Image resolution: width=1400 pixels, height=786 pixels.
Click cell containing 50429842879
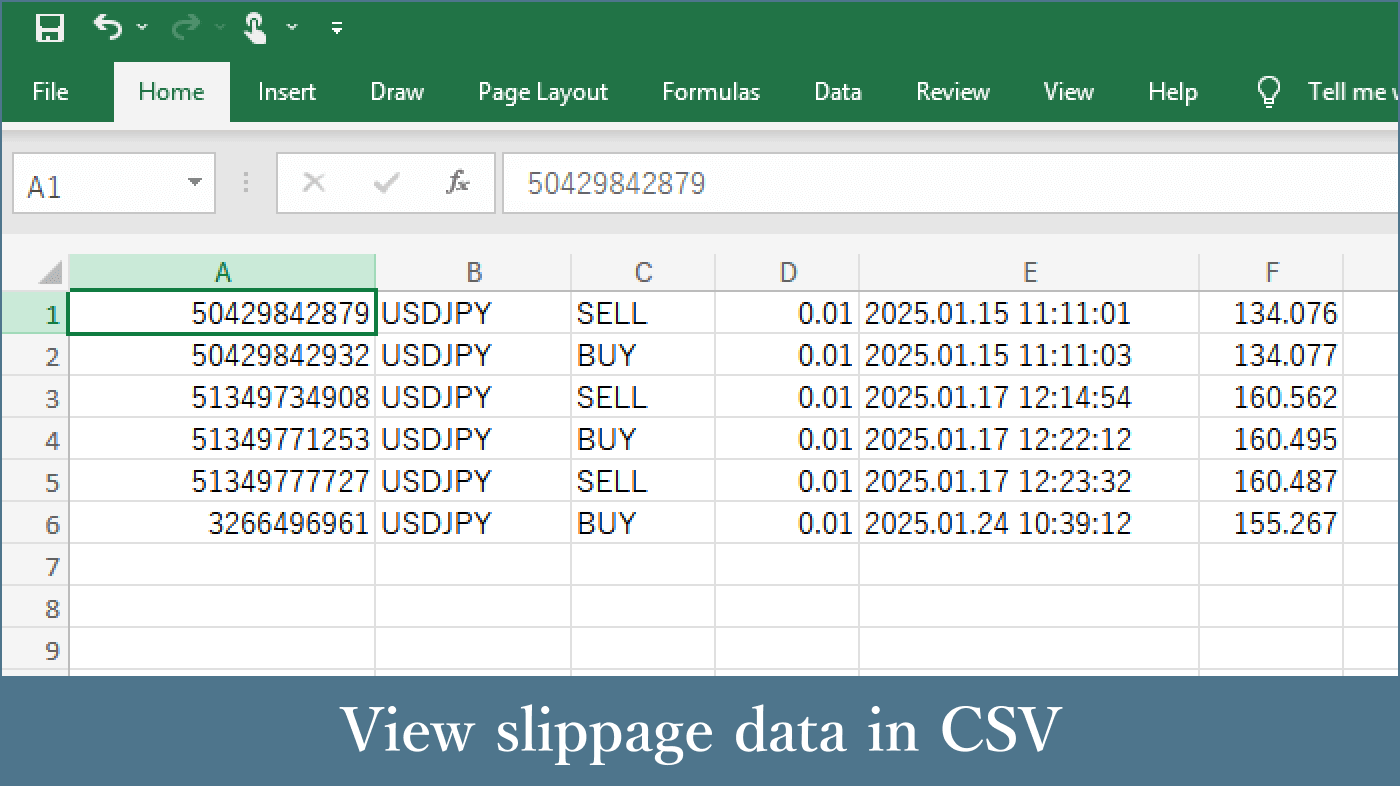click(x=222, y=313)
